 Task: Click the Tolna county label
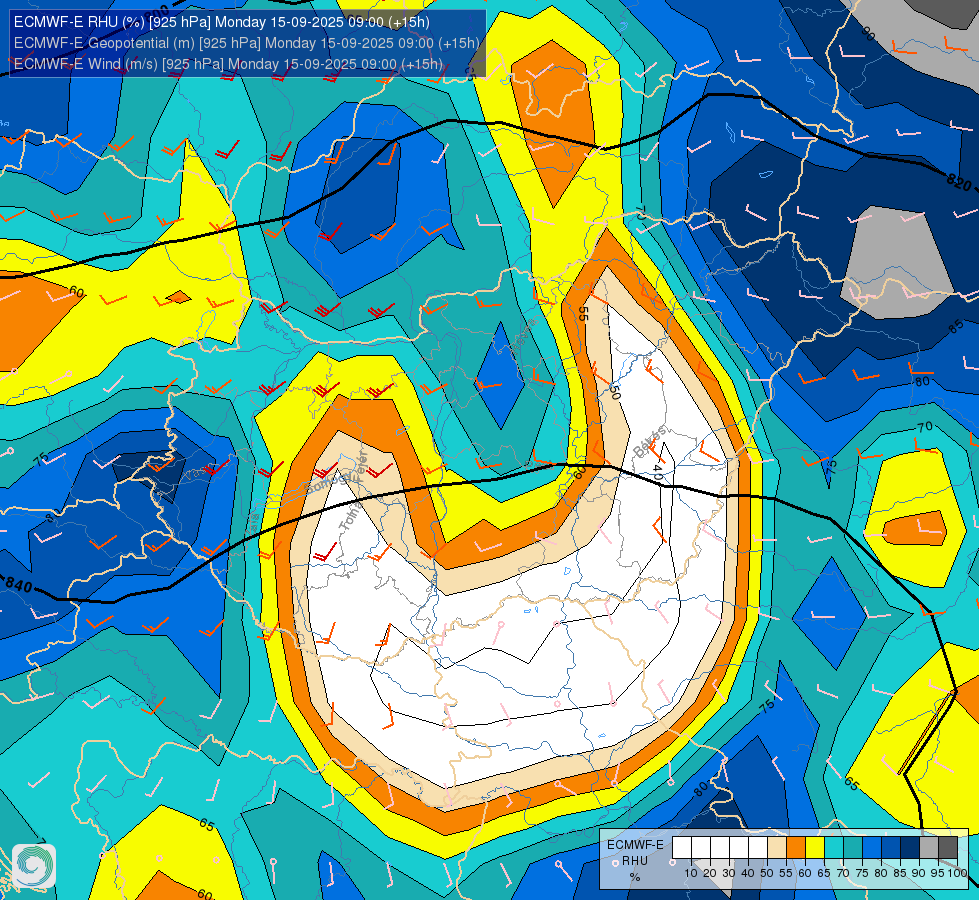[x=352, y=516]
